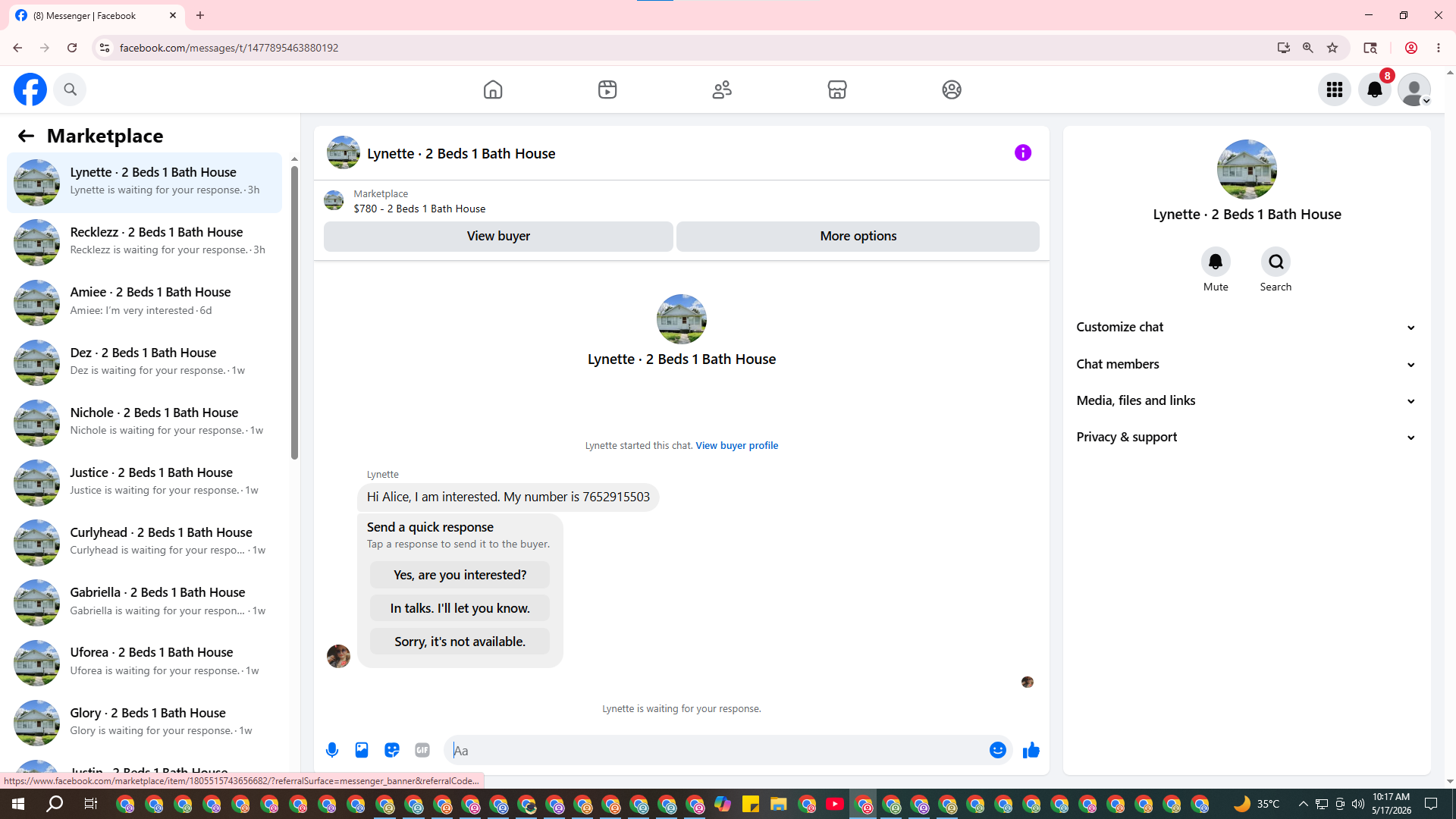
Task: Go back from Marketplace chats list
Action: pyautogui.click(x=26, y=136)
